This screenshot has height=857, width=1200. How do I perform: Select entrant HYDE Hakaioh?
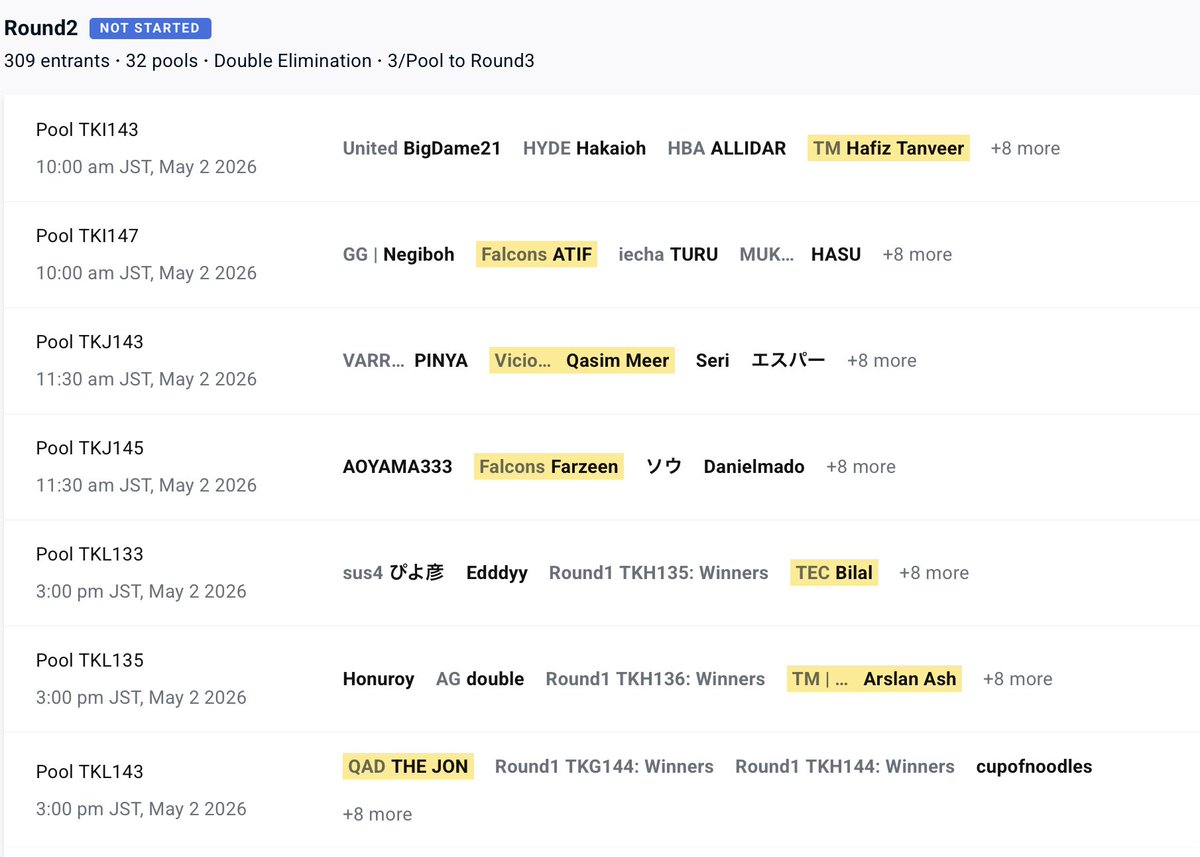coord(584,148)
